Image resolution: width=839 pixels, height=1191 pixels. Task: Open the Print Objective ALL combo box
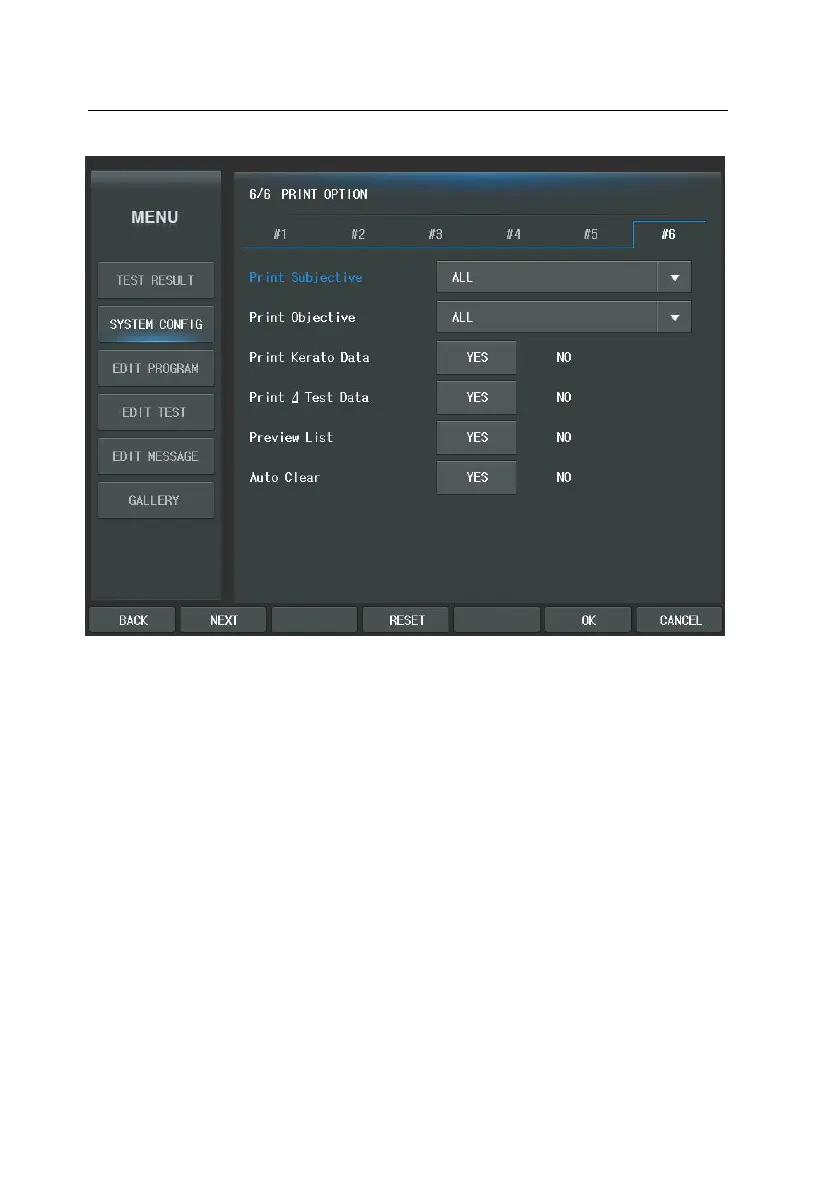click(564, 317)
